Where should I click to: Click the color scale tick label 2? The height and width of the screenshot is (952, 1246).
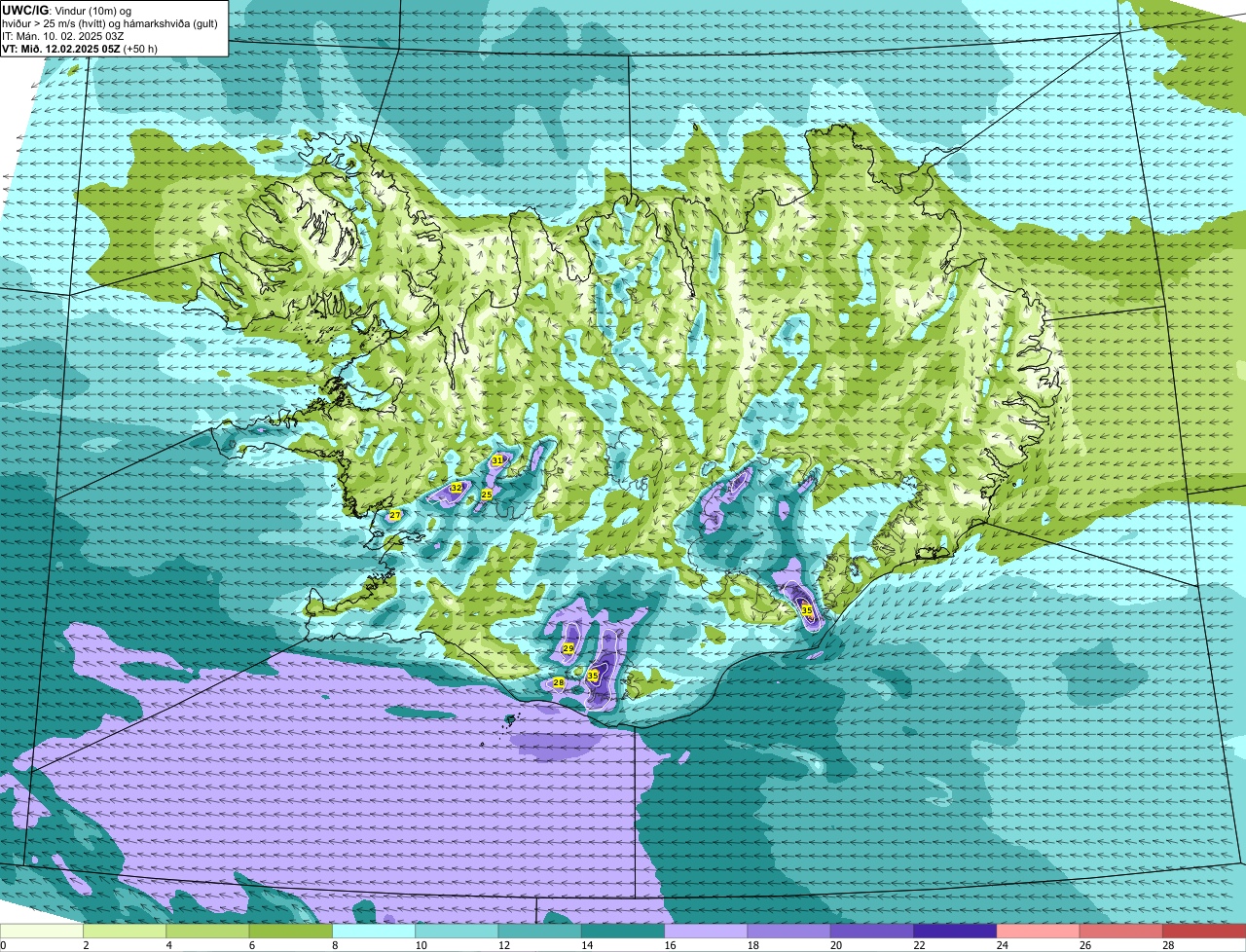tap(86, 945)
